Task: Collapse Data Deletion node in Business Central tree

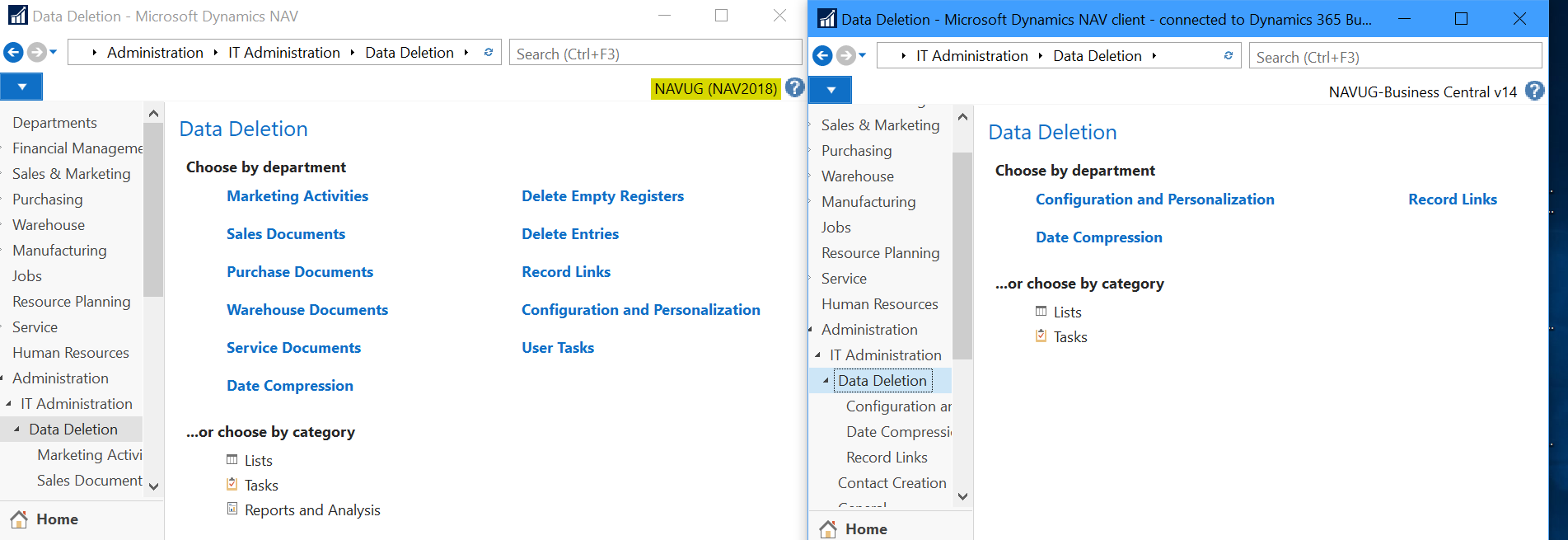Action: tap(826, 381)
